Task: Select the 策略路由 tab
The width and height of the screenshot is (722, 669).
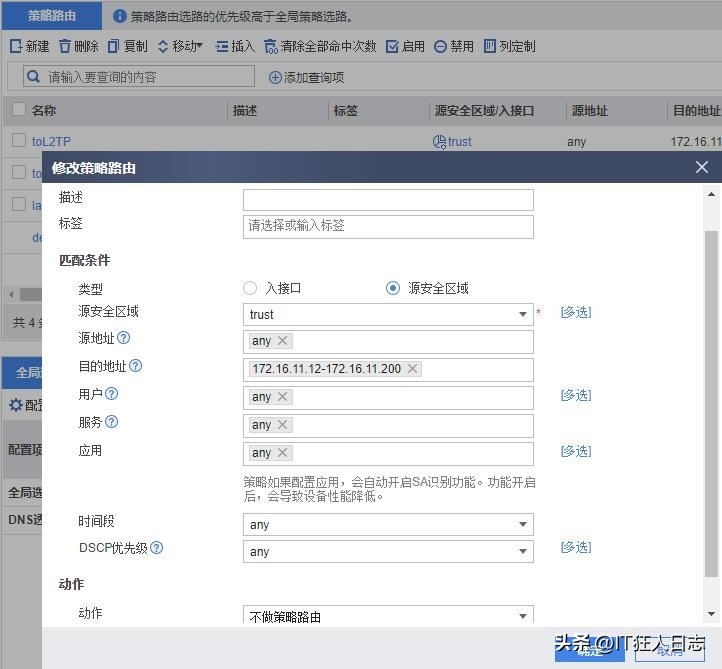Action: tap(52, 16)
